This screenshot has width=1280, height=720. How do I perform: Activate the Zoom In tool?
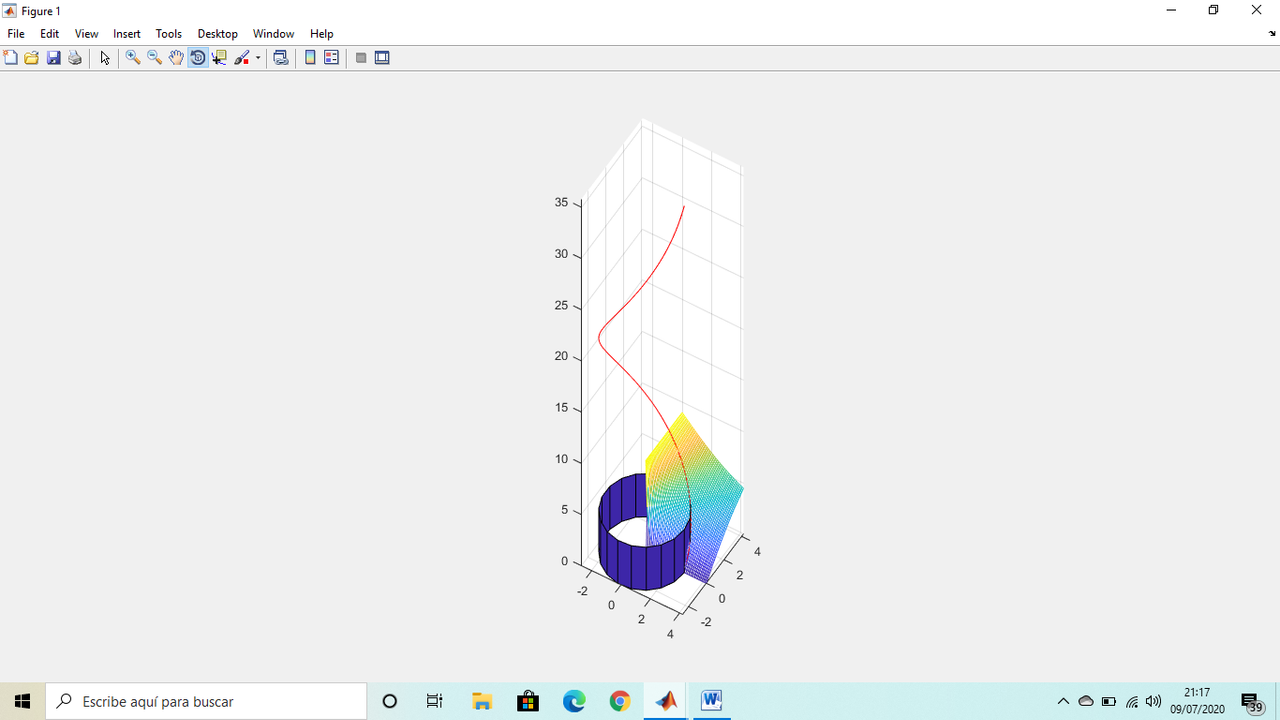coord(133,57)
